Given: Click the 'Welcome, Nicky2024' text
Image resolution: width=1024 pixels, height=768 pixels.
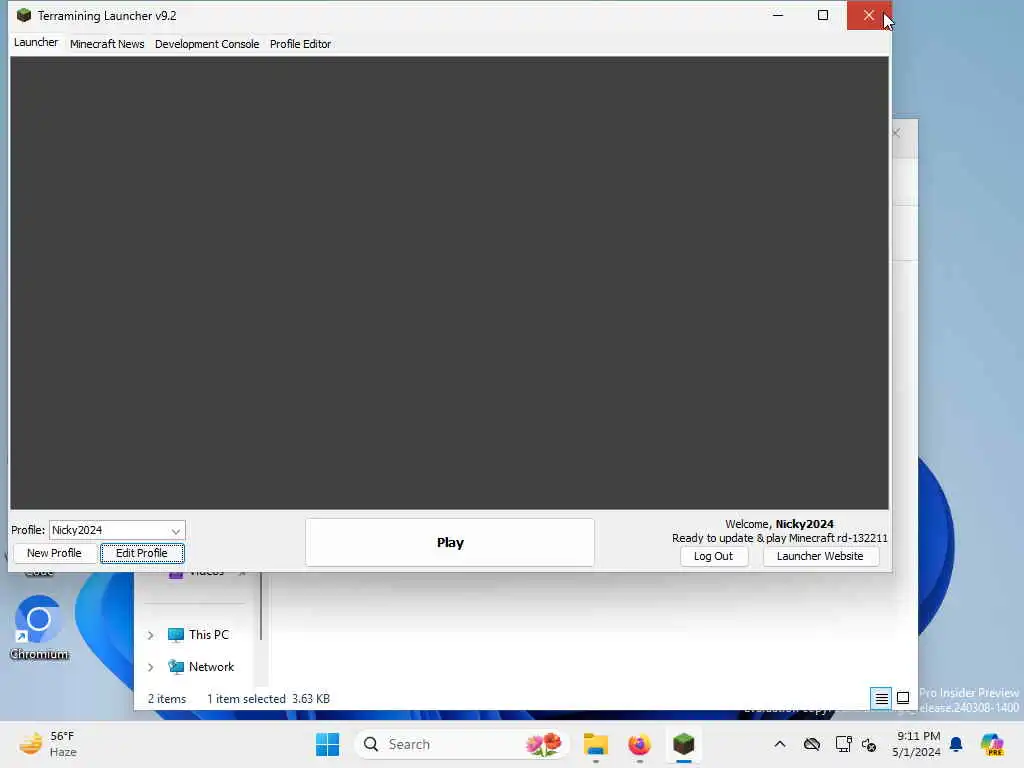Looking at the screenshot, I should tap(779, 524).
